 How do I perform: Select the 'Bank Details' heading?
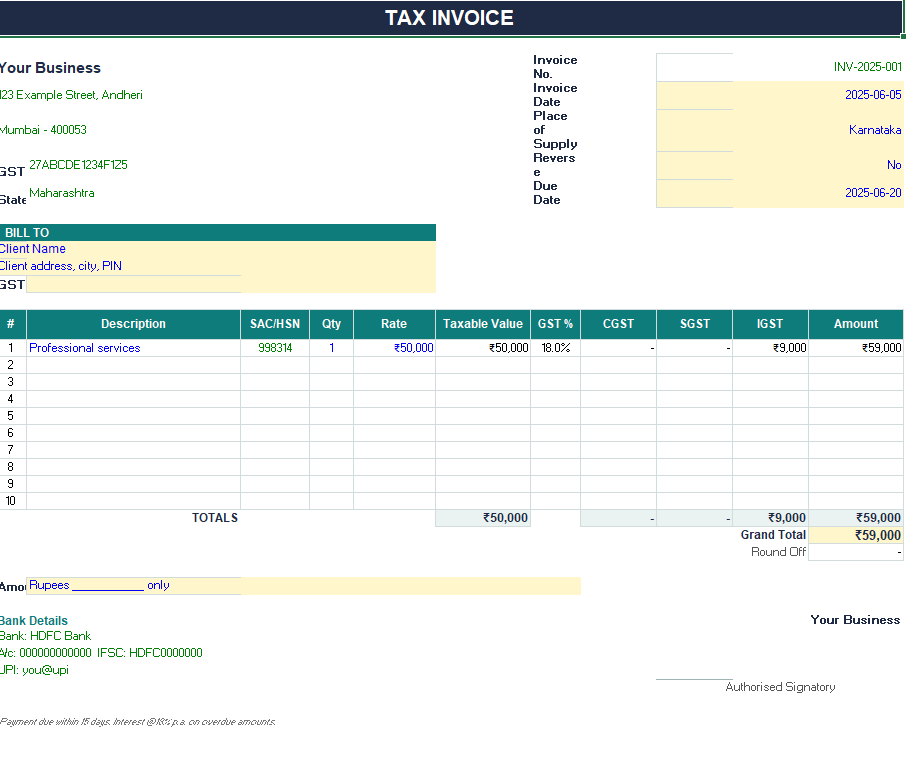coord(34,620)
